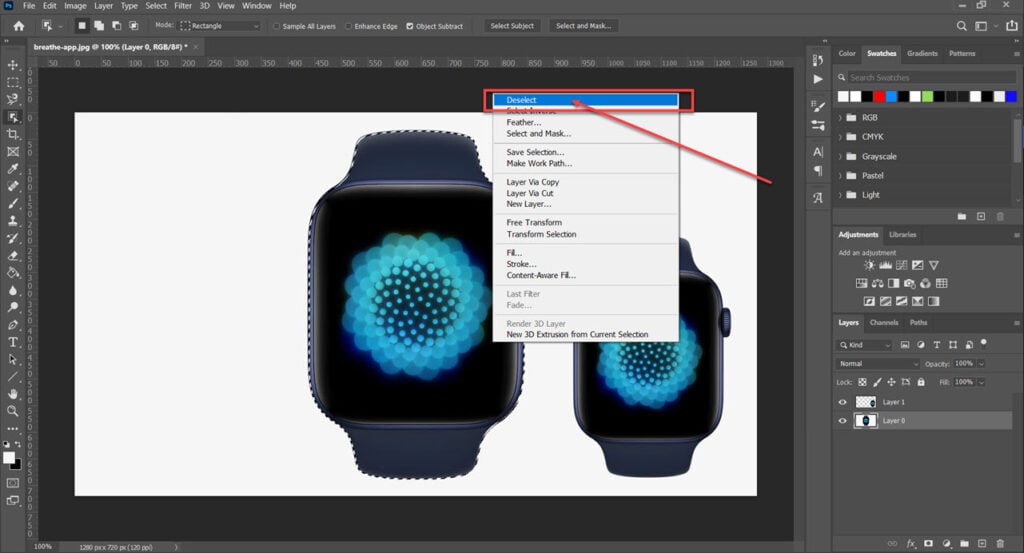The image size is (1024, 553).
Task: Toggle Lock image pixels brush icon
Action: click(877, 382)
